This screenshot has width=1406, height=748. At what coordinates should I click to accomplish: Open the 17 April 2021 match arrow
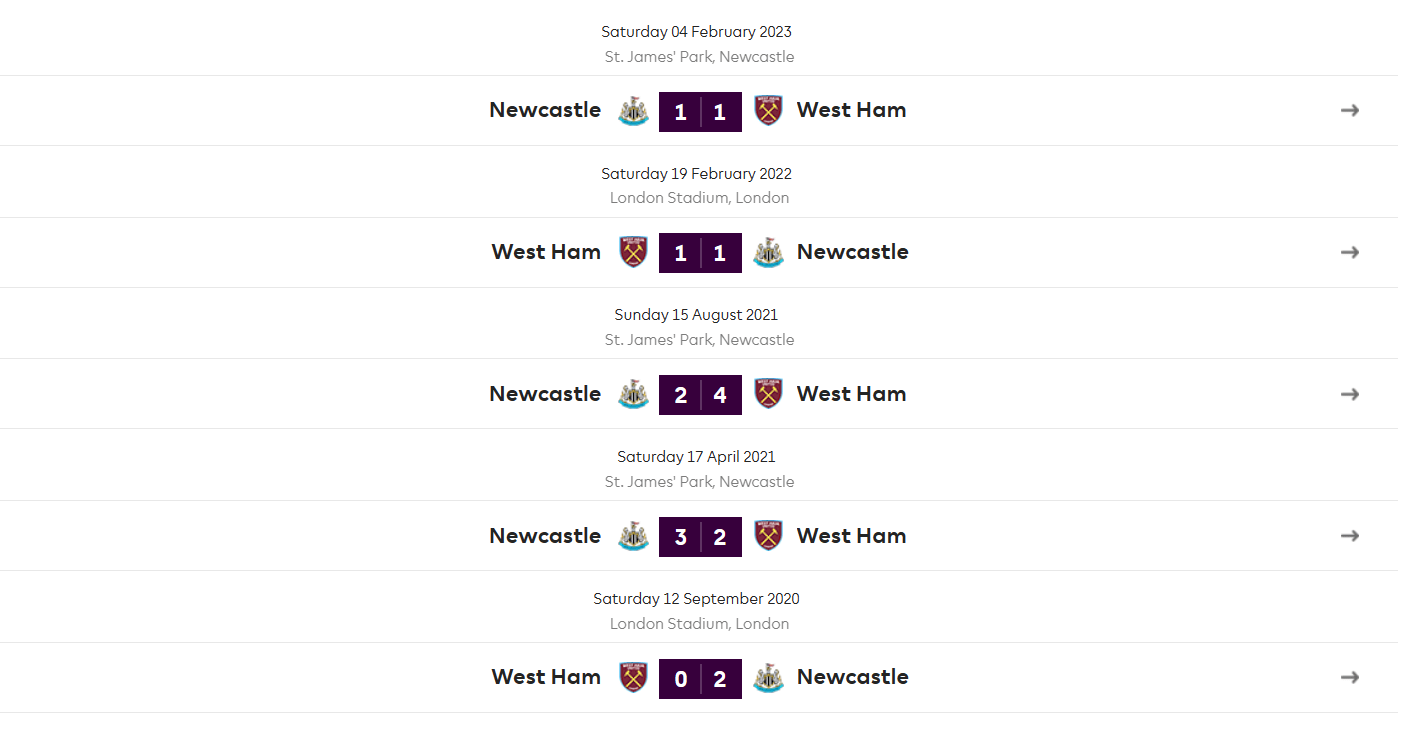point(1350,536)
